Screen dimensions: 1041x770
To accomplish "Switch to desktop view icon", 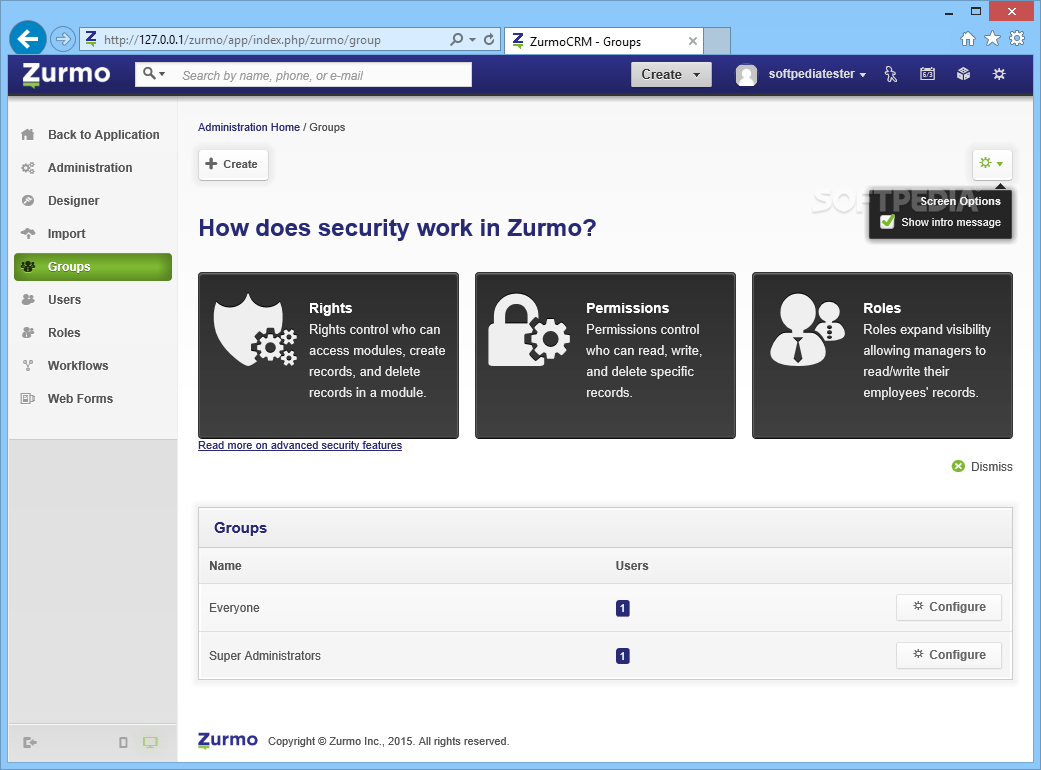I will point(151,742).
